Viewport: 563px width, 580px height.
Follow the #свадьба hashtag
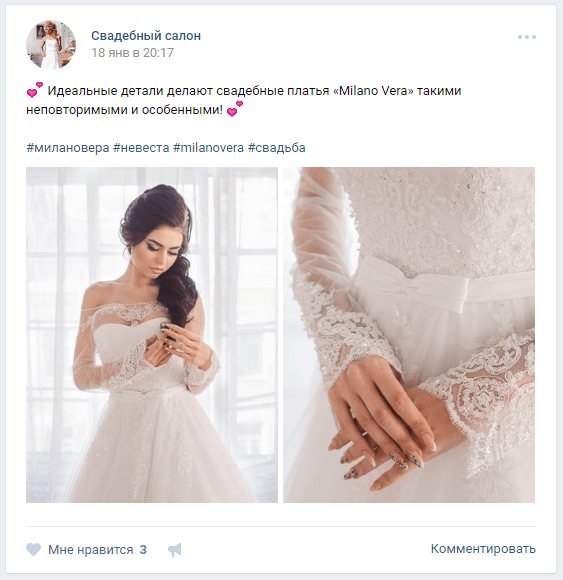point(277,148)
